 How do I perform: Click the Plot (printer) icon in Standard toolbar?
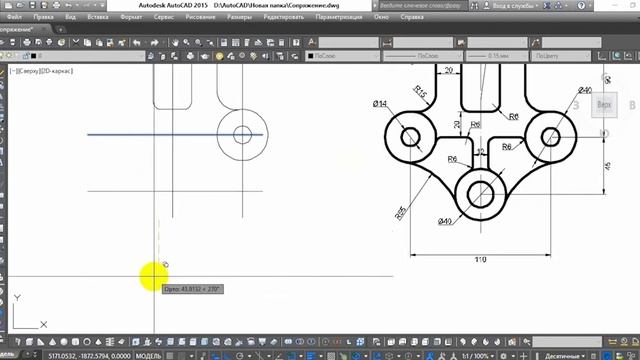[27, 42]
